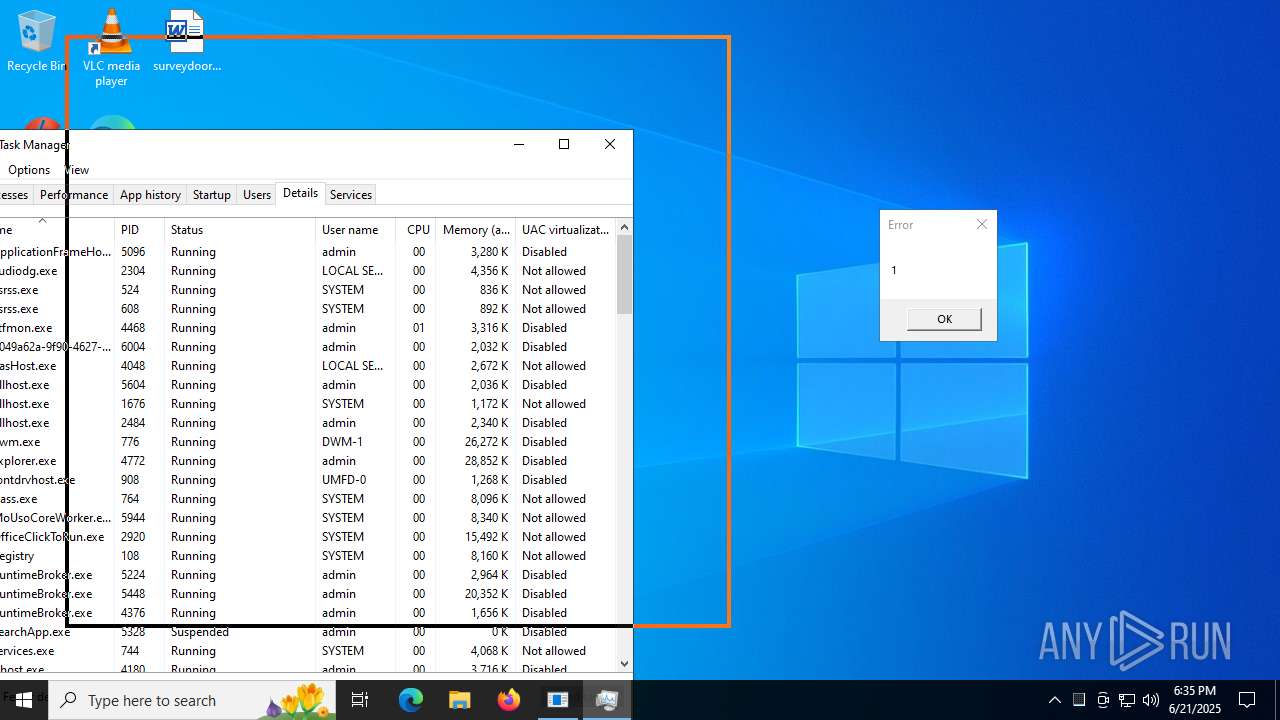
Task: Show hidden system tray icons
Action: click(x=1055, y=700)
